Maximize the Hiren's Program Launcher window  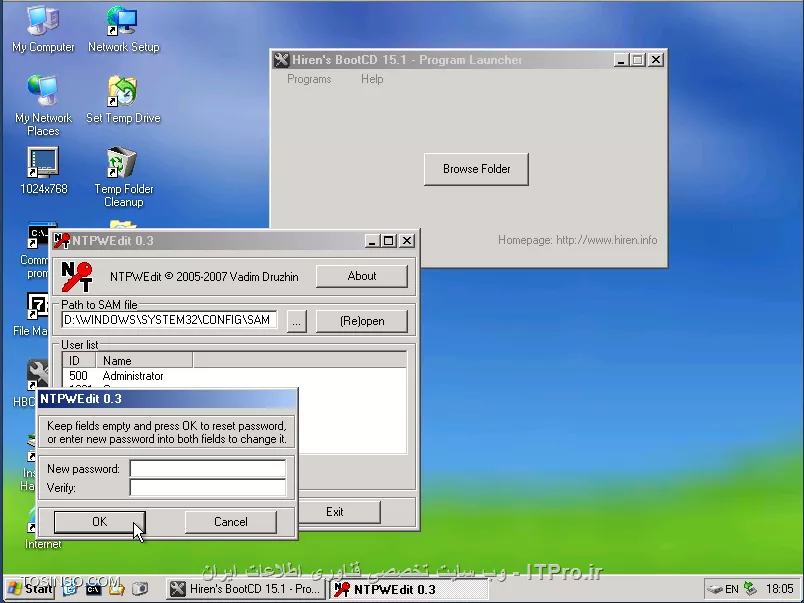tap(638, 60)
